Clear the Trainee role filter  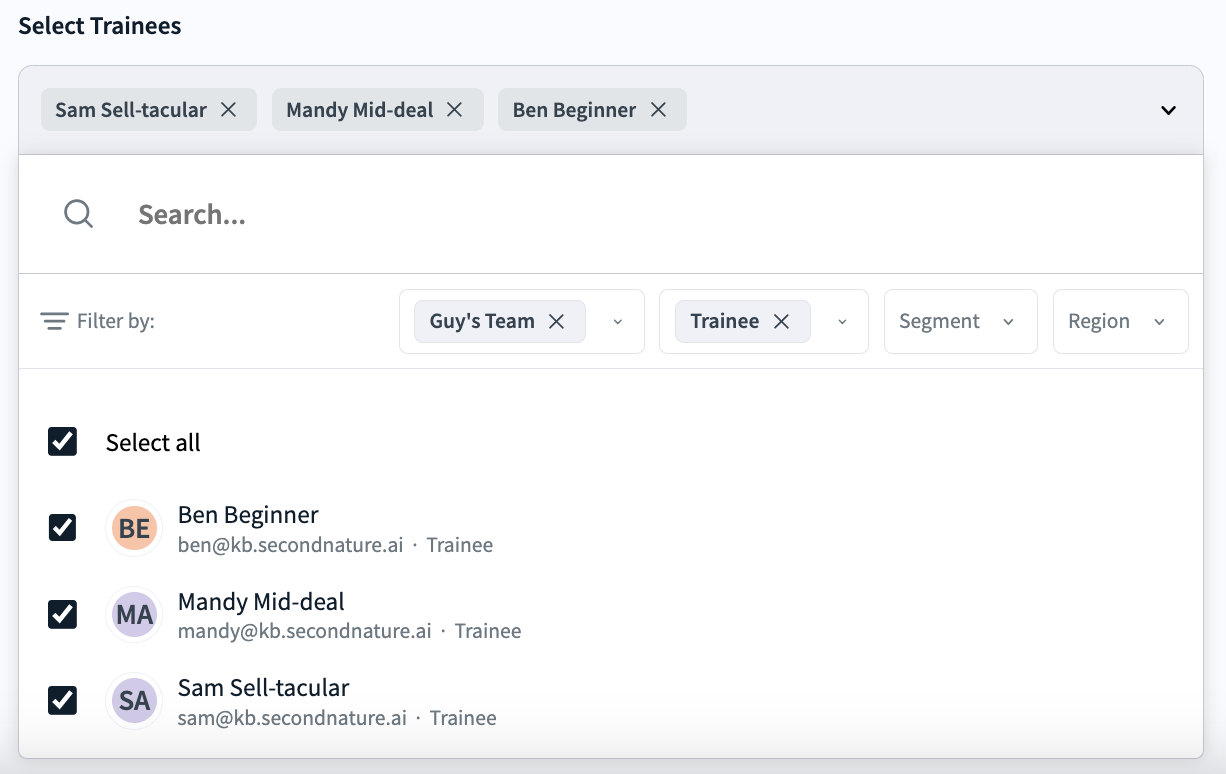tap(782, 321)
